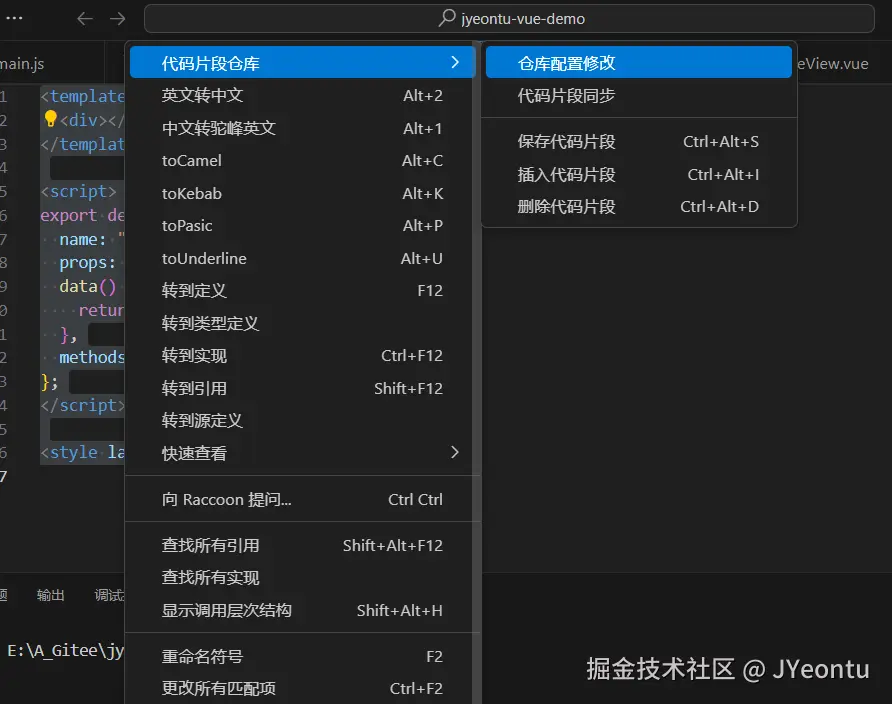Switch to the main.js tab

click(22, 61)
